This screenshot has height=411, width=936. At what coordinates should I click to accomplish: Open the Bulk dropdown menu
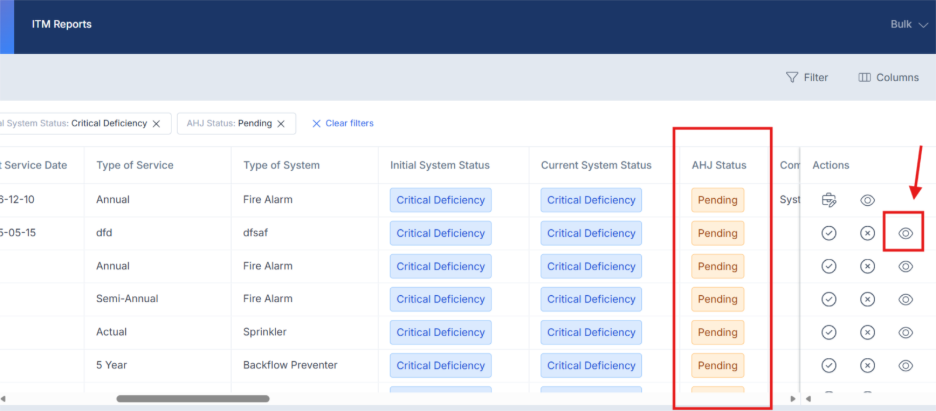click(x=908, y=25)
